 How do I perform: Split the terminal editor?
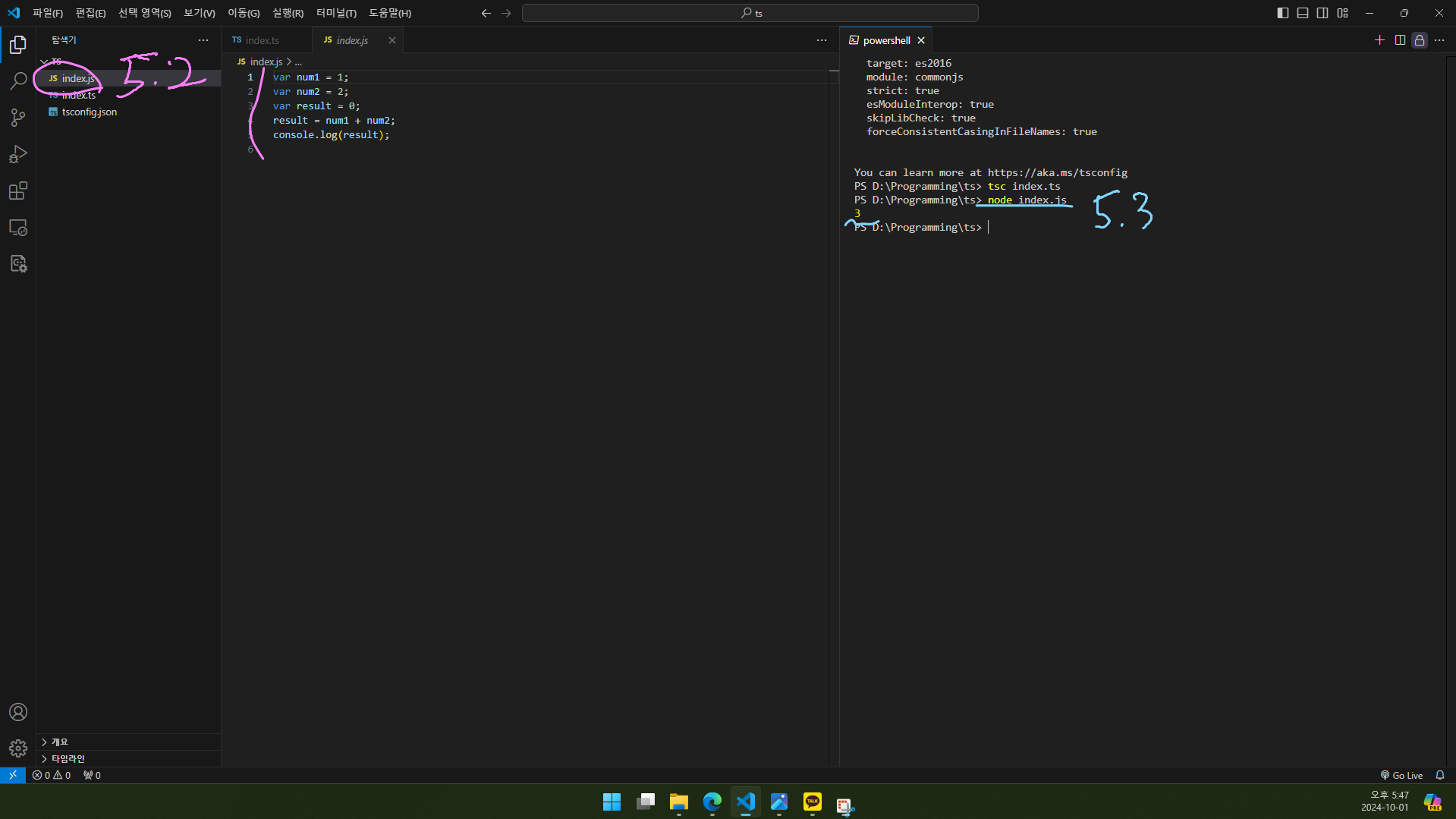(1400, 40)
